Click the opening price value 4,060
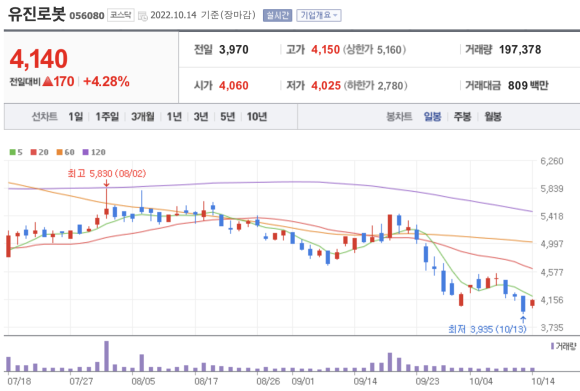580x391 pixels. pyautogui.click(x=234, y=86)
